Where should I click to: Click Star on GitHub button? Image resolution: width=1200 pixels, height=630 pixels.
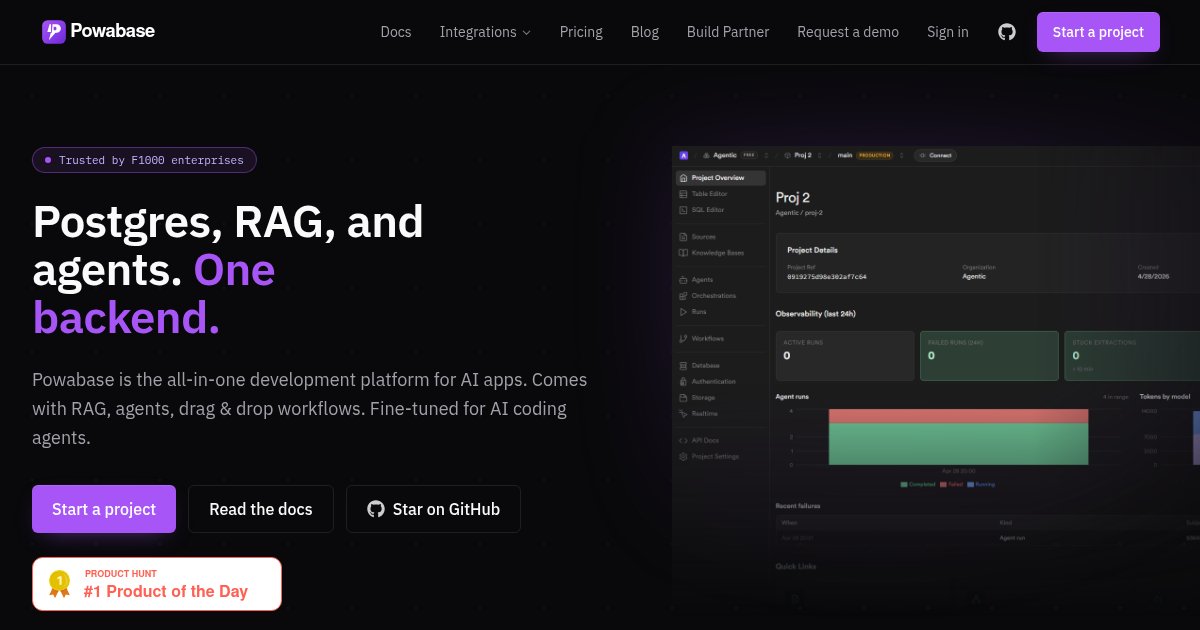coord(433,509)
